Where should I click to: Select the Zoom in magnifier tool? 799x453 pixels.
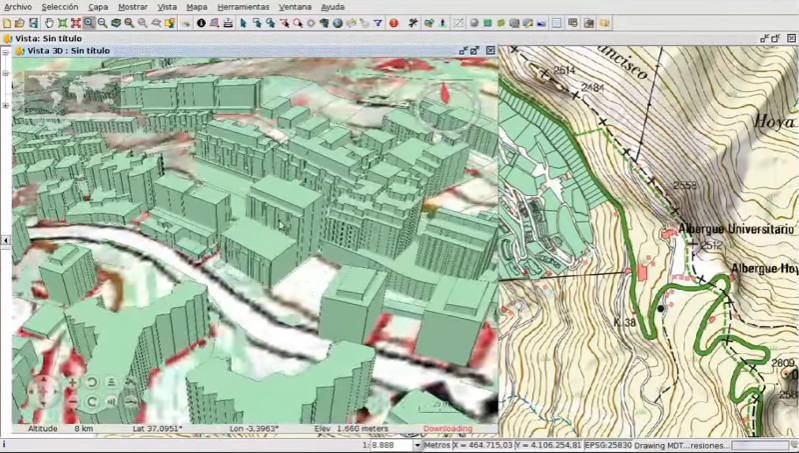(89, 22)
